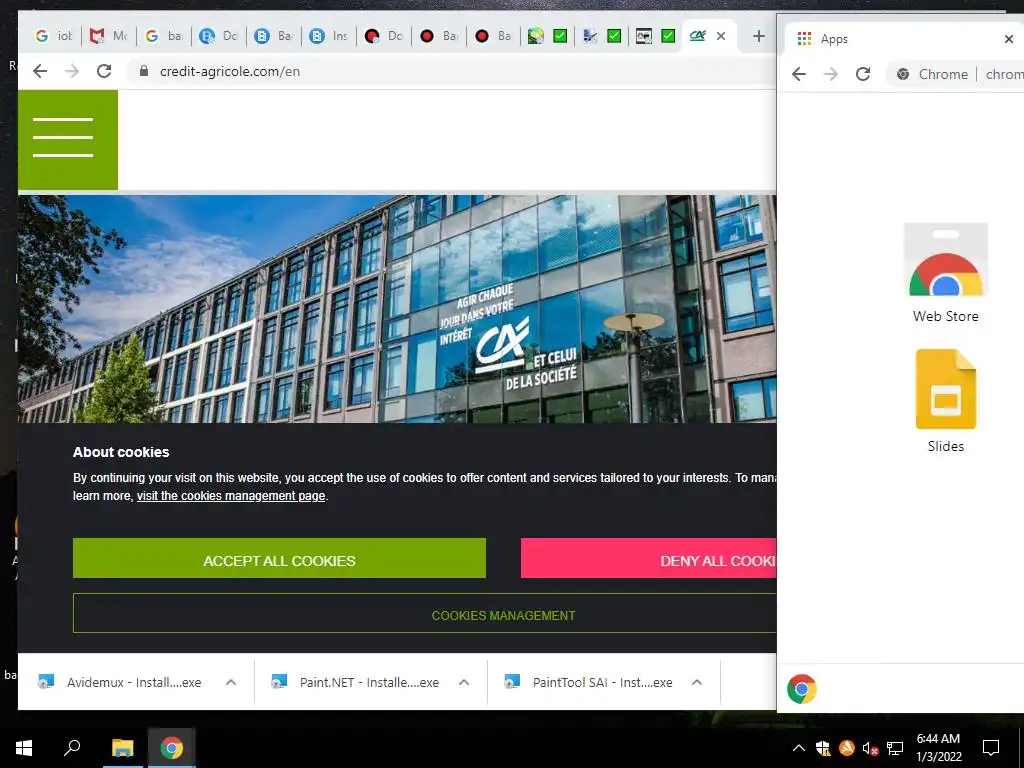Image resolution: width=1024 pixels, height=768 pixels.
Task: Switch to the second Google tab labeled 'ba'
Action: [164, 36]
